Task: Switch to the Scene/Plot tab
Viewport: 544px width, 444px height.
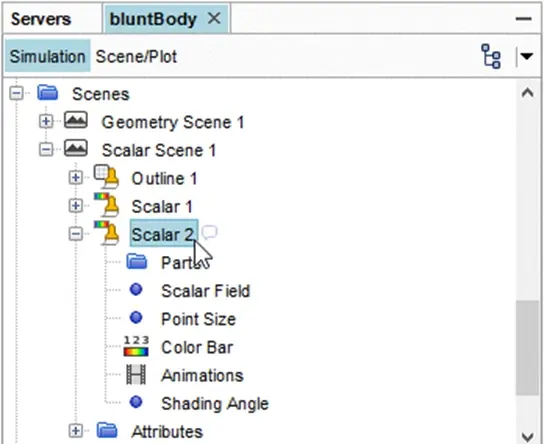Action: click(x=136, y=57)
